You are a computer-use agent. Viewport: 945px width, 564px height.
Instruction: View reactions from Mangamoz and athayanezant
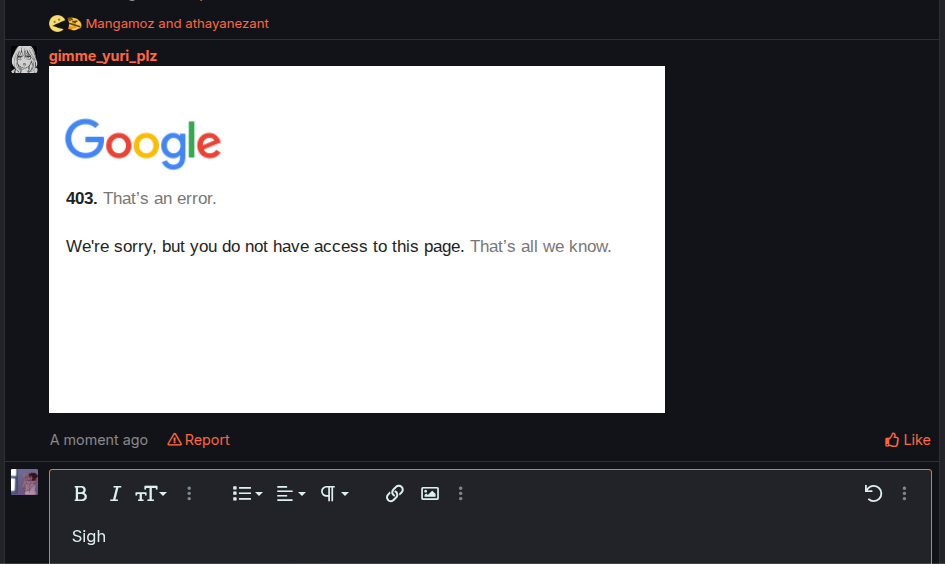176,23
